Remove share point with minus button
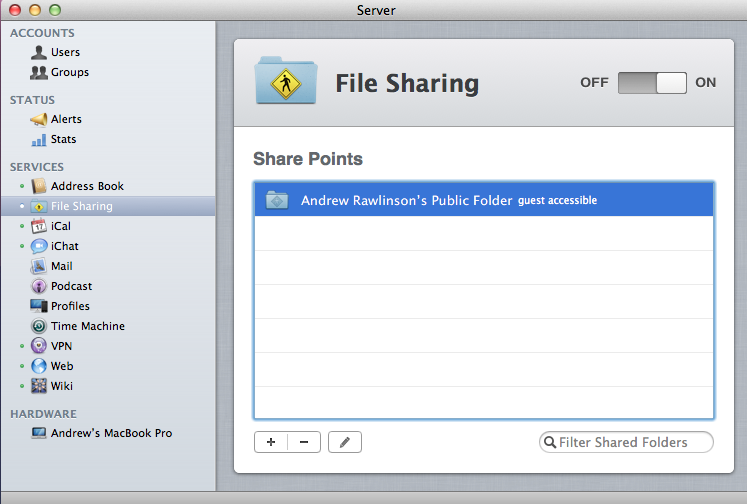Image resolution: width=747 pixels, height=504 pixels. pyautogui.click(x=304, y=442)
